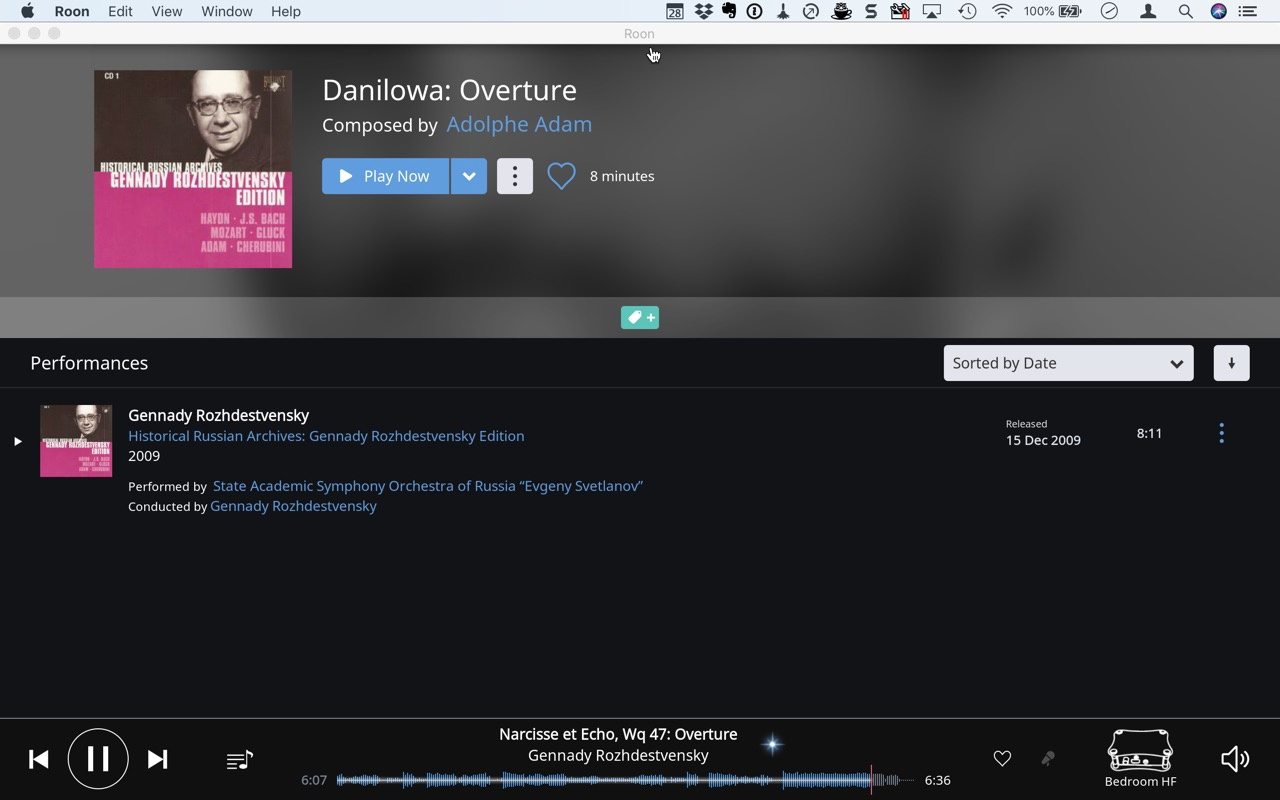The height and width of the screenshot is (800, 1280).
Task: Open the volume speaker control
Action: [1235, 759]
